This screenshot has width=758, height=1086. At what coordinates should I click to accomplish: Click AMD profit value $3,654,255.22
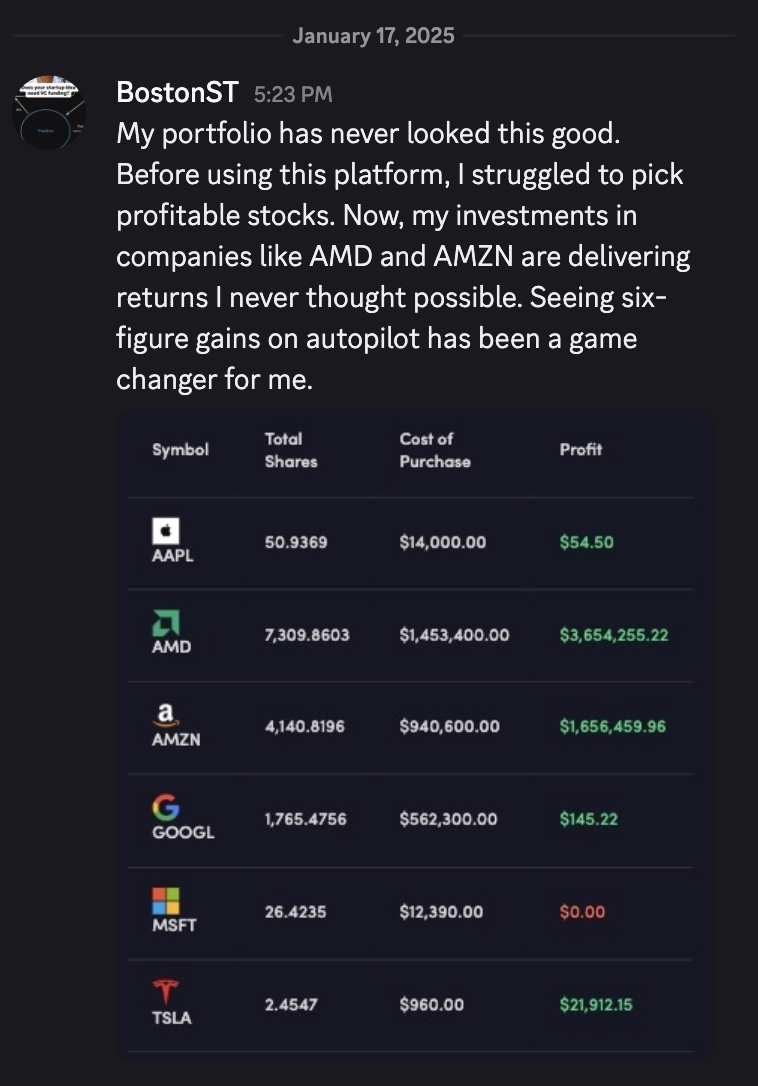click(x=614, y=635)
